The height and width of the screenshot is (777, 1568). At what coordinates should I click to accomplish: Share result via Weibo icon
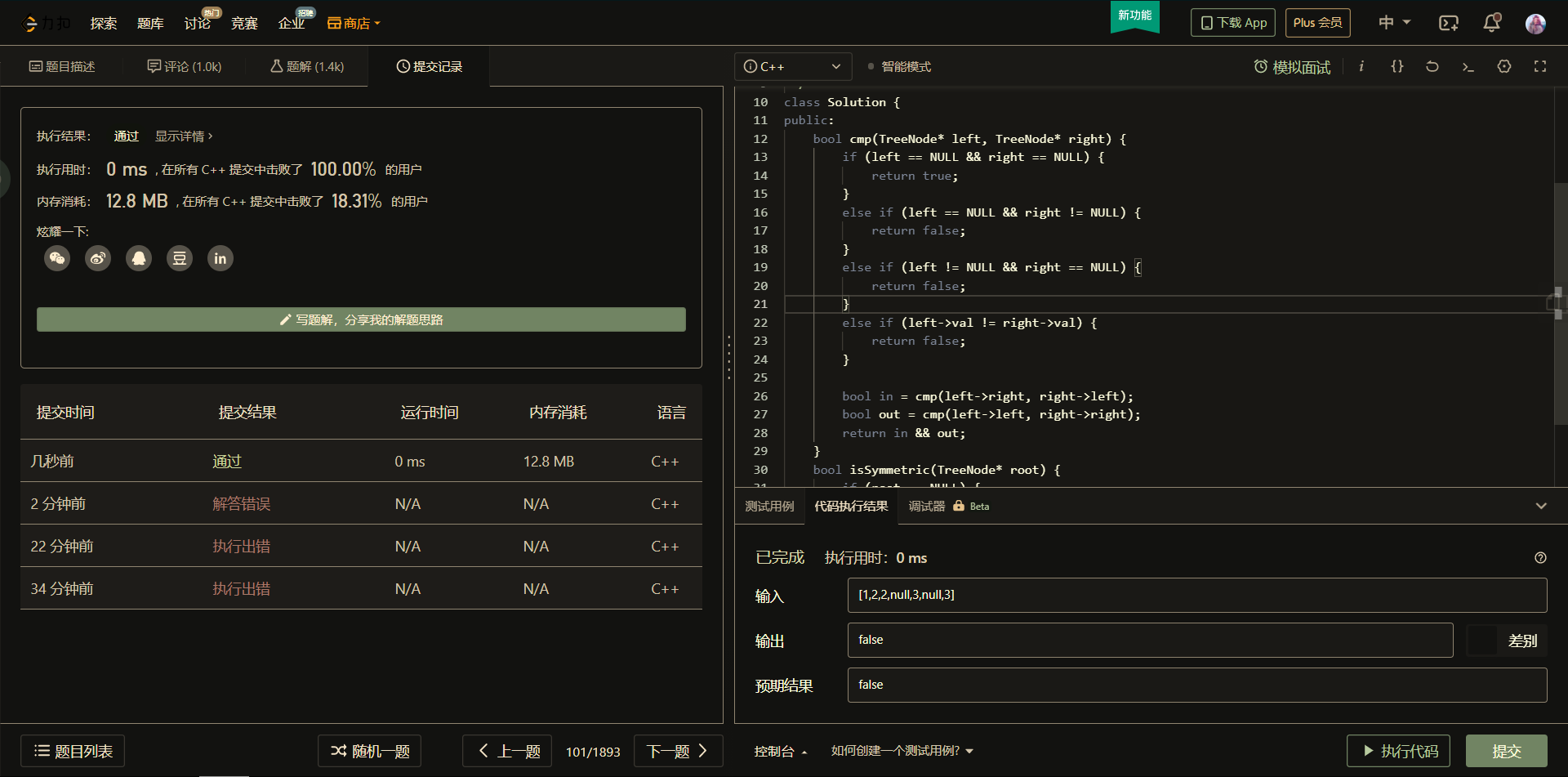pos(98,259)
